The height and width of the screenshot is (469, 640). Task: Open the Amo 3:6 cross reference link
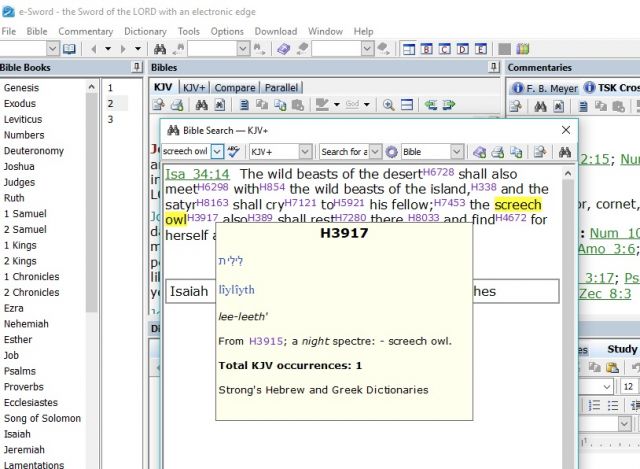(607, 249)
